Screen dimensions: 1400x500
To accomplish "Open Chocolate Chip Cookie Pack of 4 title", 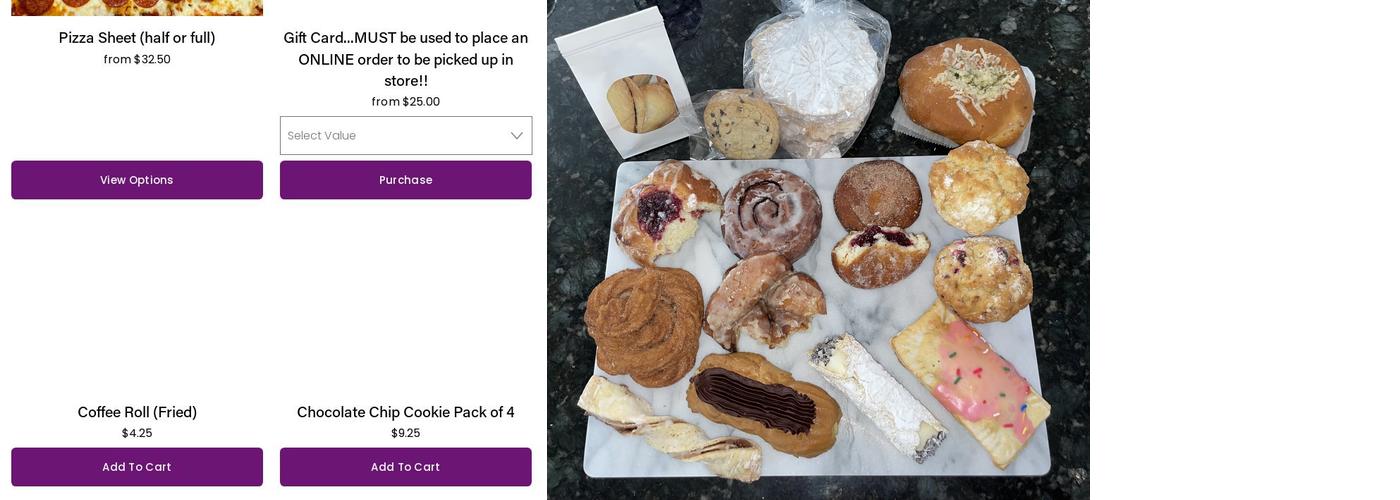I will 406,412.
